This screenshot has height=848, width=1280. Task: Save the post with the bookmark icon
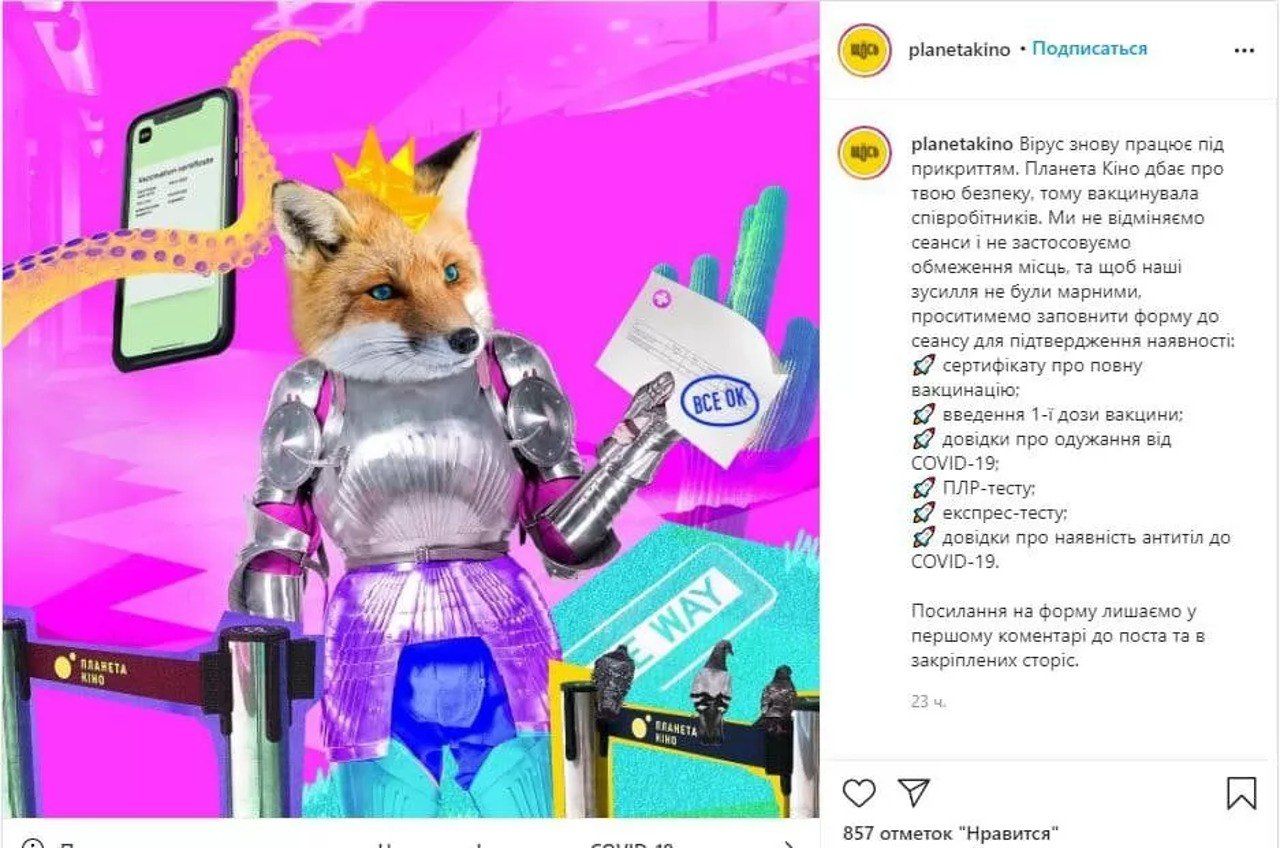[1241, 793]
